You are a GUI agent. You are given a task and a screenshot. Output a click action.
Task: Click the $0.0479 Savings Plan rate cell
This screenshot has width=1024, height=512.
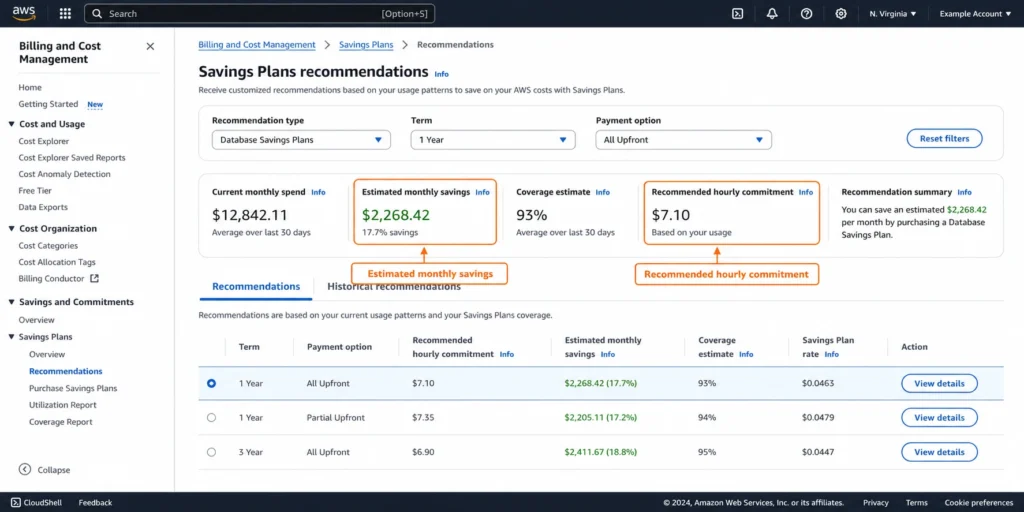coord(818,417)
